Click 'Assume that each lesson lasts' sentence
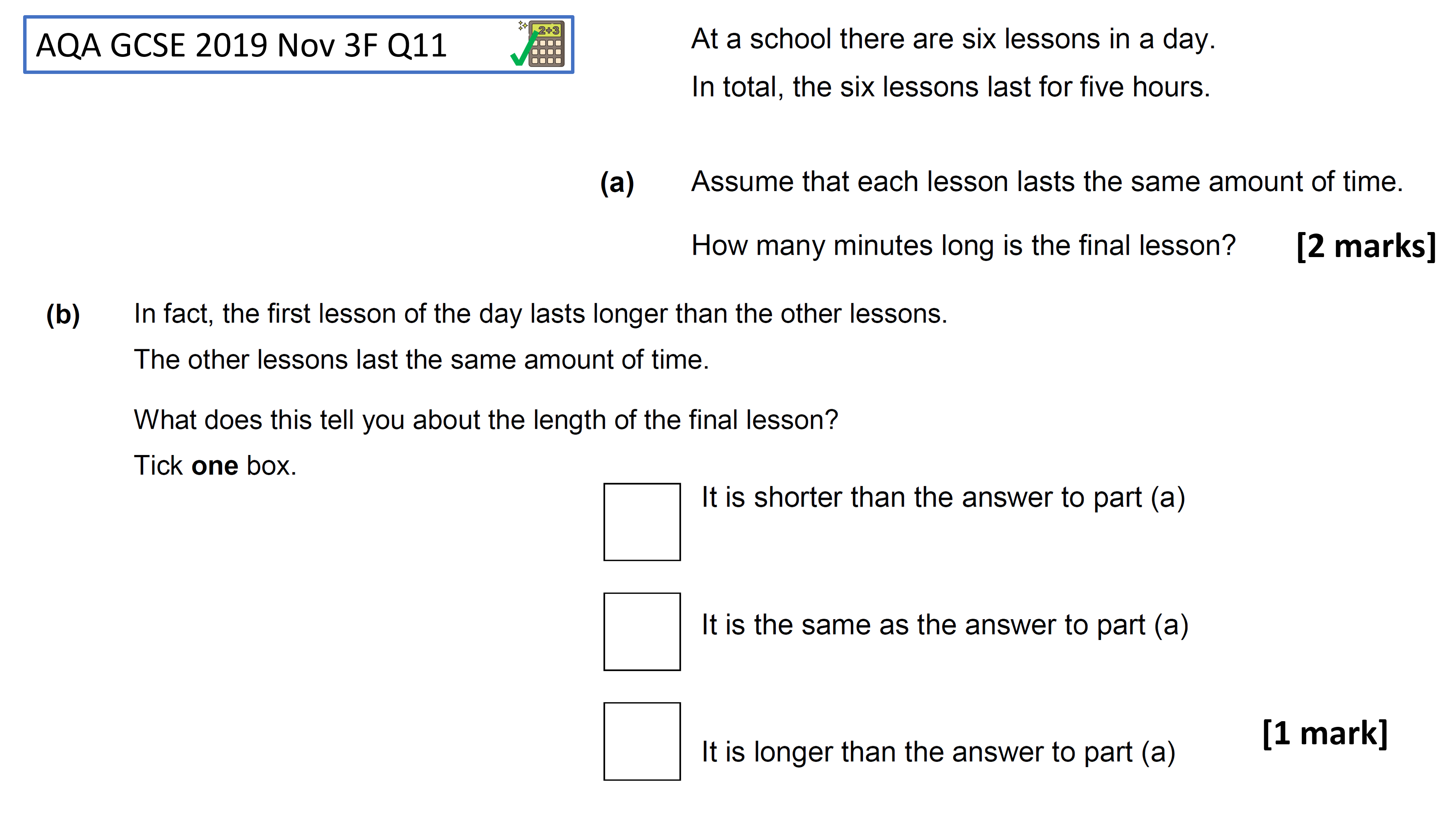The height and width of the screenshot is (819, 1456). pyautogui.click(x=1047, y=182)
